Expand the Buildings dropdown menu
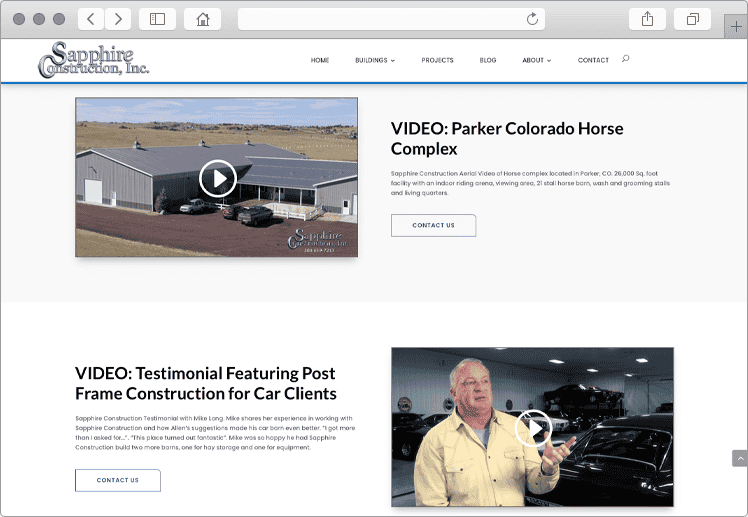This screenshot has width=748, height=517. (374, 60)
